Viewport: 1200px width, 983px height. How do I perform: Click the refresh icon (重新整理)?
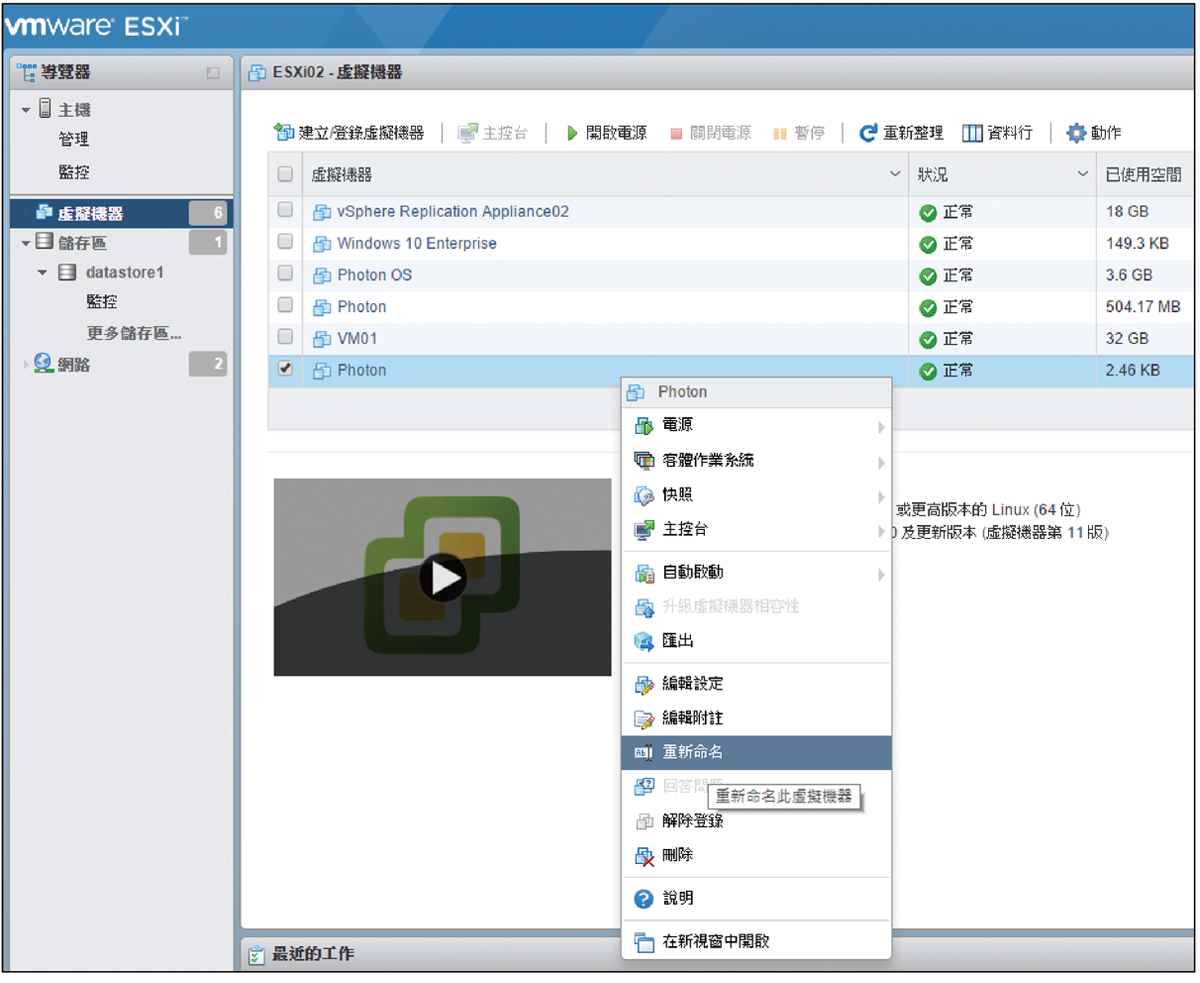(868, 133)
